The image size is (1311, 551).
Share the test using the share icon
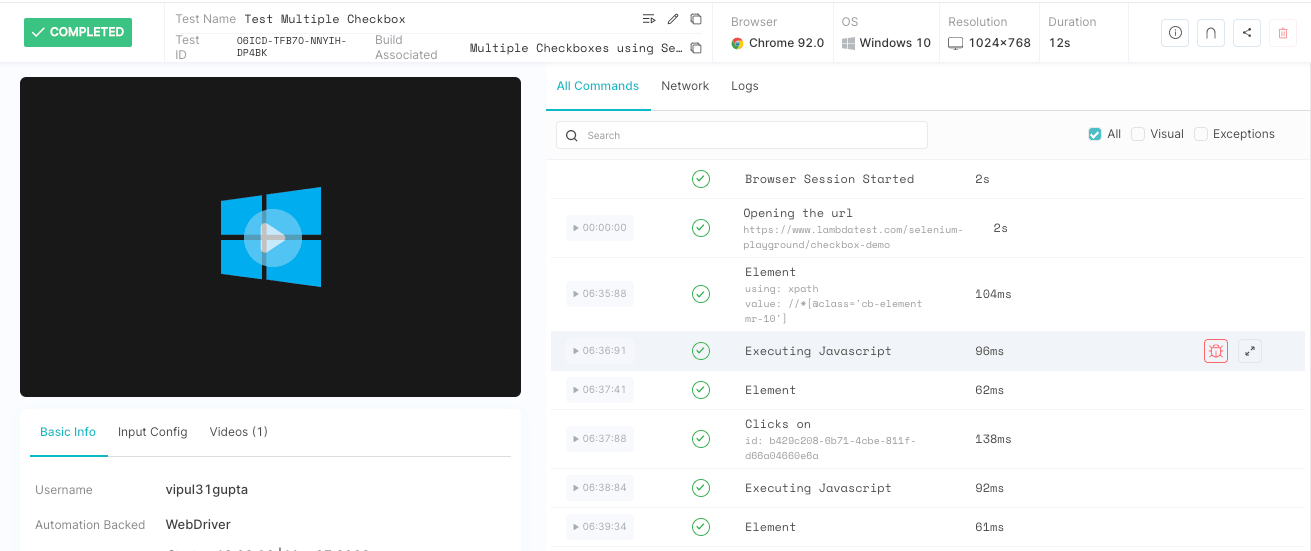pyautogui.click(x=1247, y=33)
